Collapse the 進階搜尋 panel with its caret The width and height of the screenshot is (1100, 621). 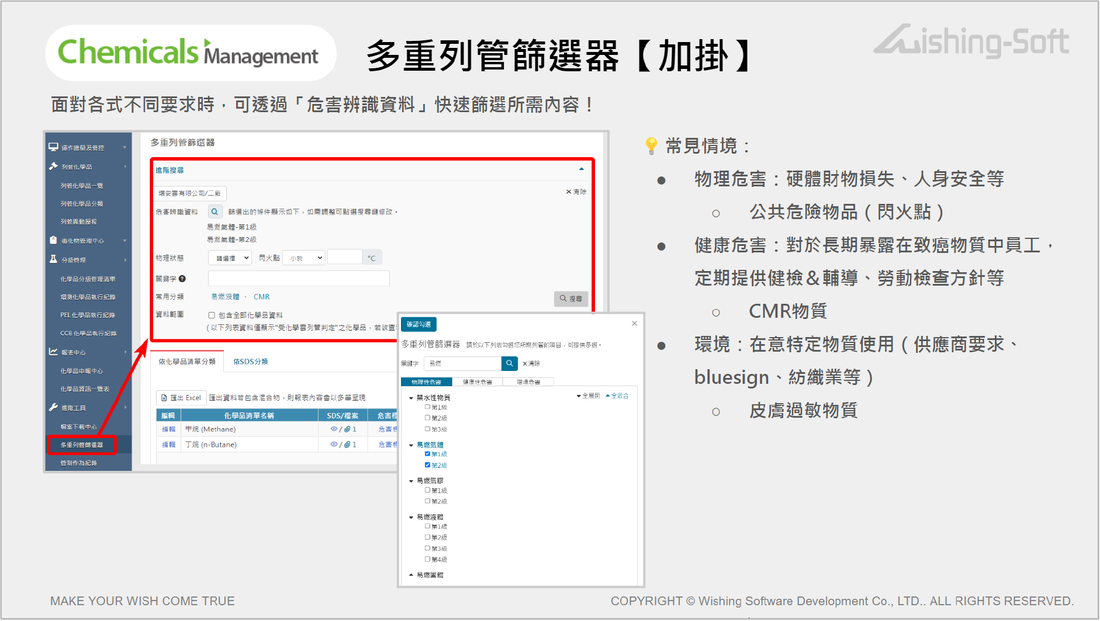coord(581,169)
